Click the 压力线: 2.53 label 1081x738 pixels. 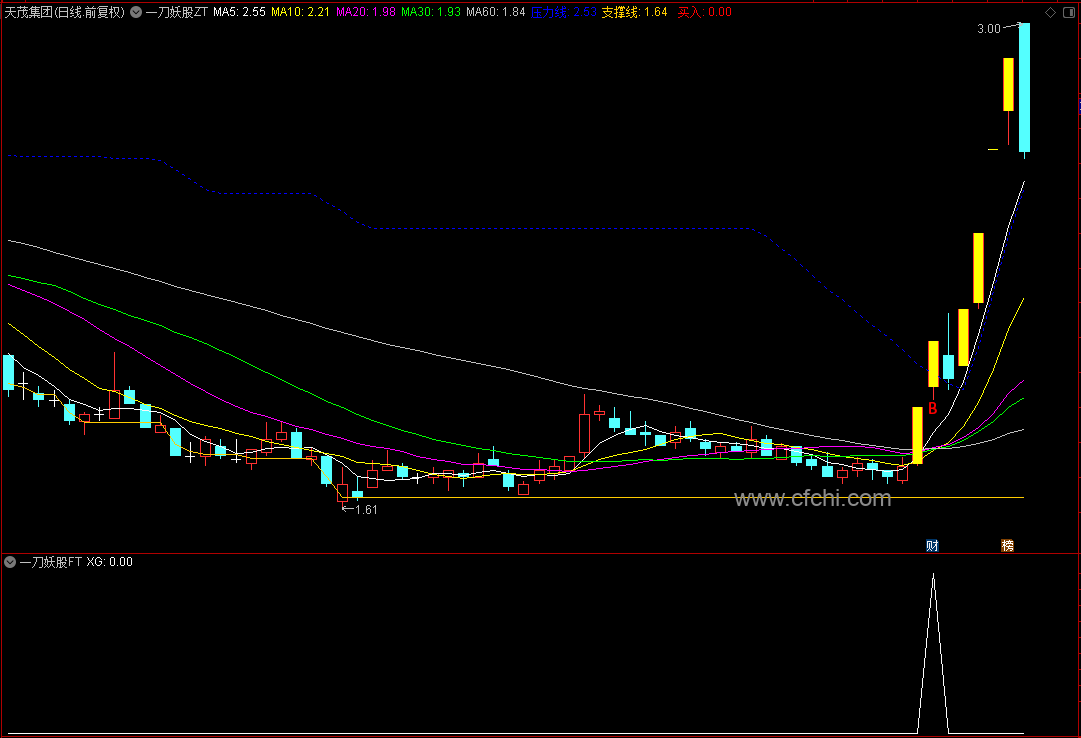[564, 12]
